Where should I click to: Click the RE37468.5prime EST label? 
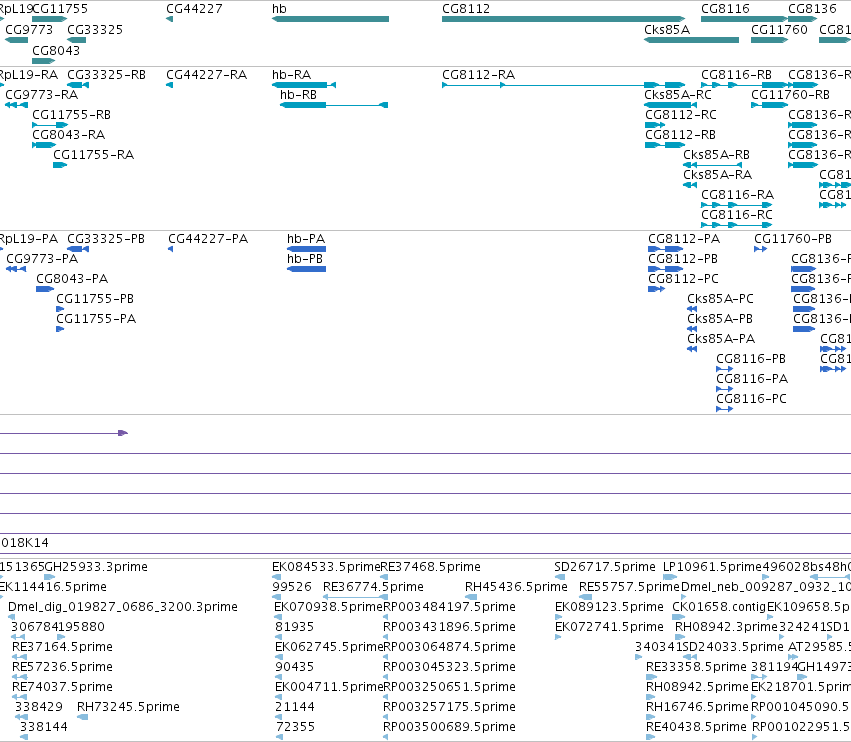click(x=430, y=567)
